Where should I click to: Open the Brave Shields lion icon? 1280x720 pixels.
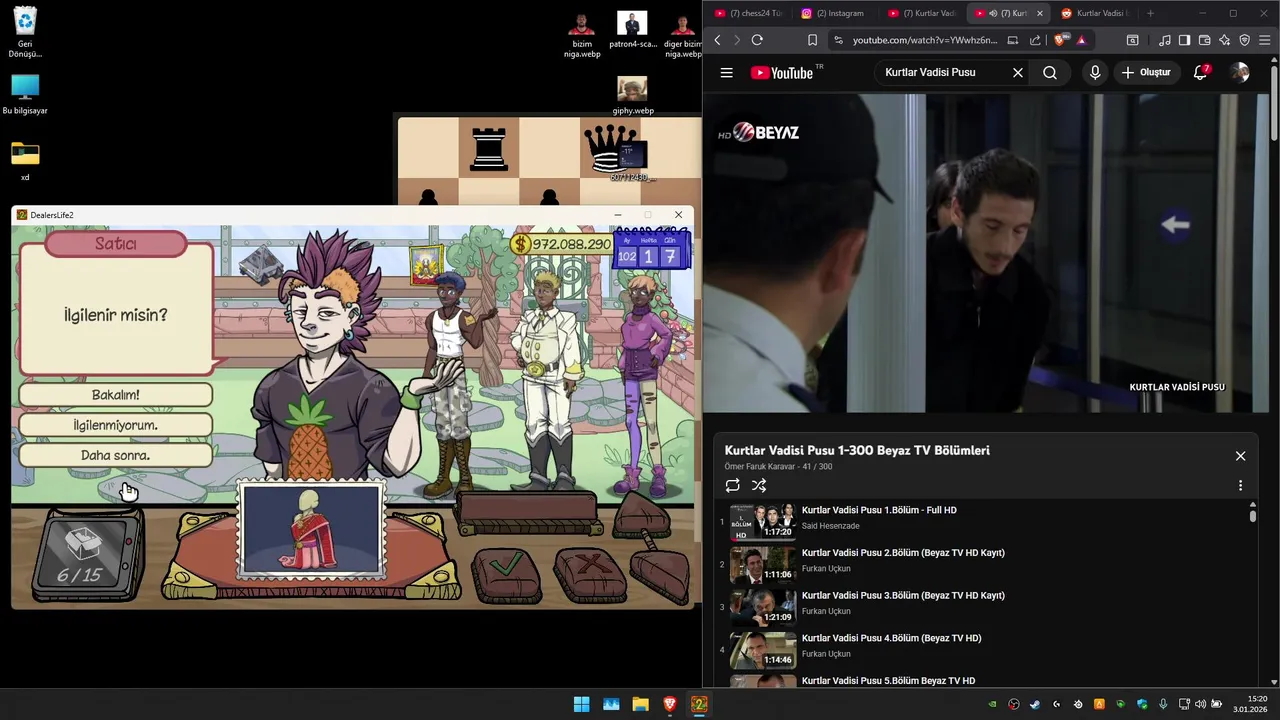[1061, 40]
